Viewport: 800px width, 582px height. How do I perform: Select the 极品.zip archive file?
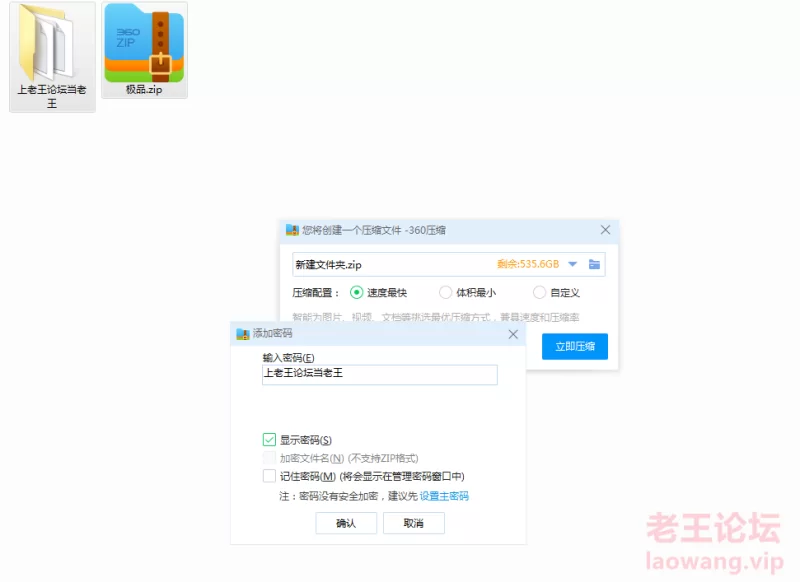tap(144, 49)
